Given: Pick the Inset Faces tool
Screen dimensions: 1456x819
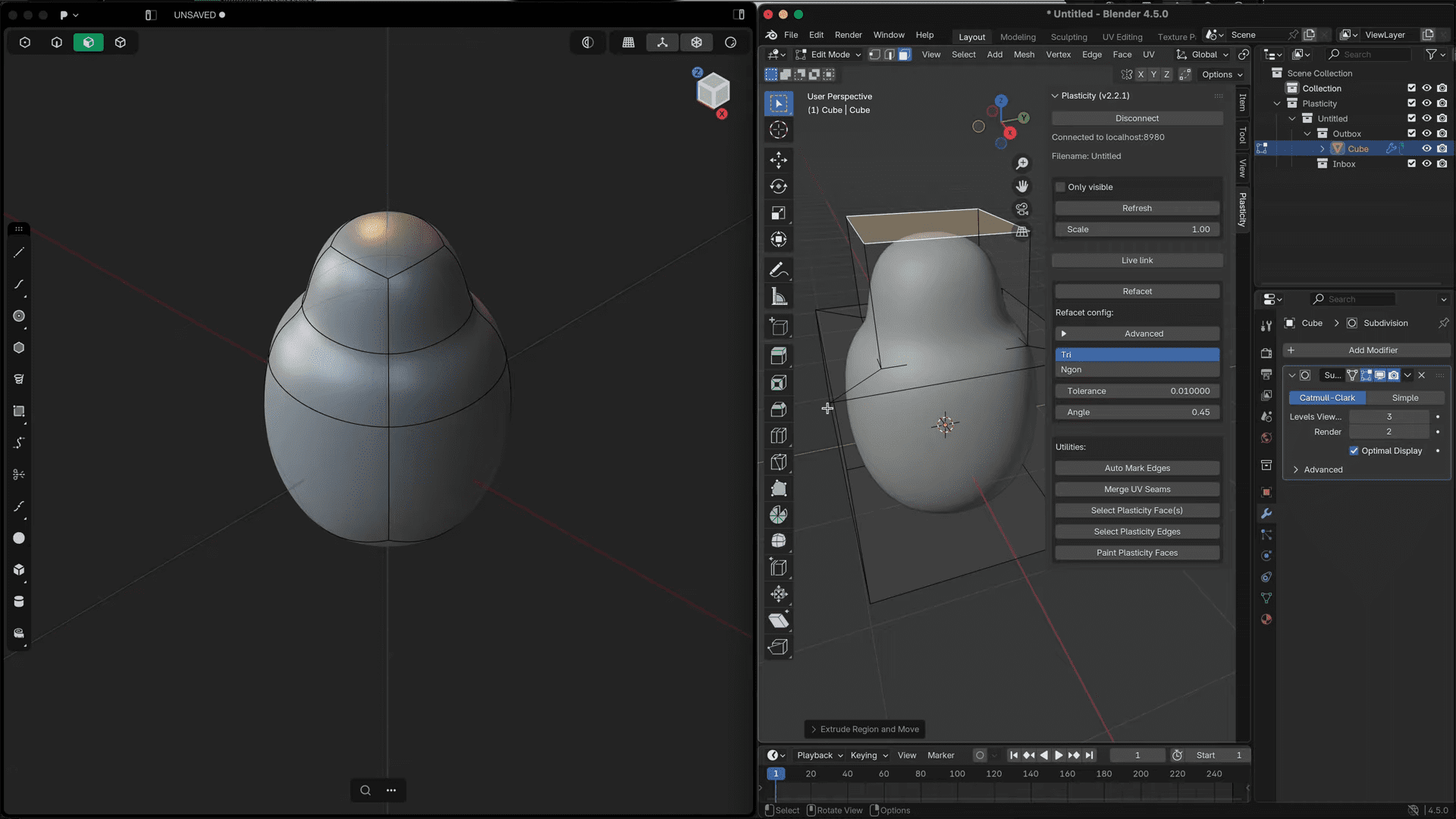Looking at the screenshot, I should [x=778, y=383].
